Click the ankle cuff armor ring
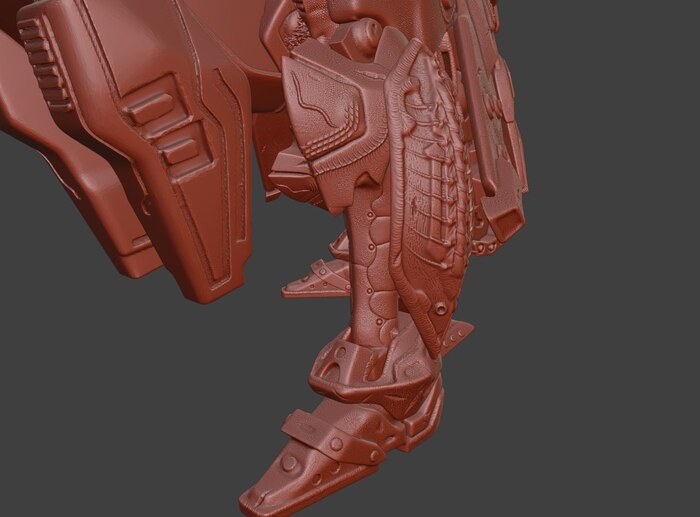Image resolution: width=700 pixels, height=517 pixels. [345, 365]
